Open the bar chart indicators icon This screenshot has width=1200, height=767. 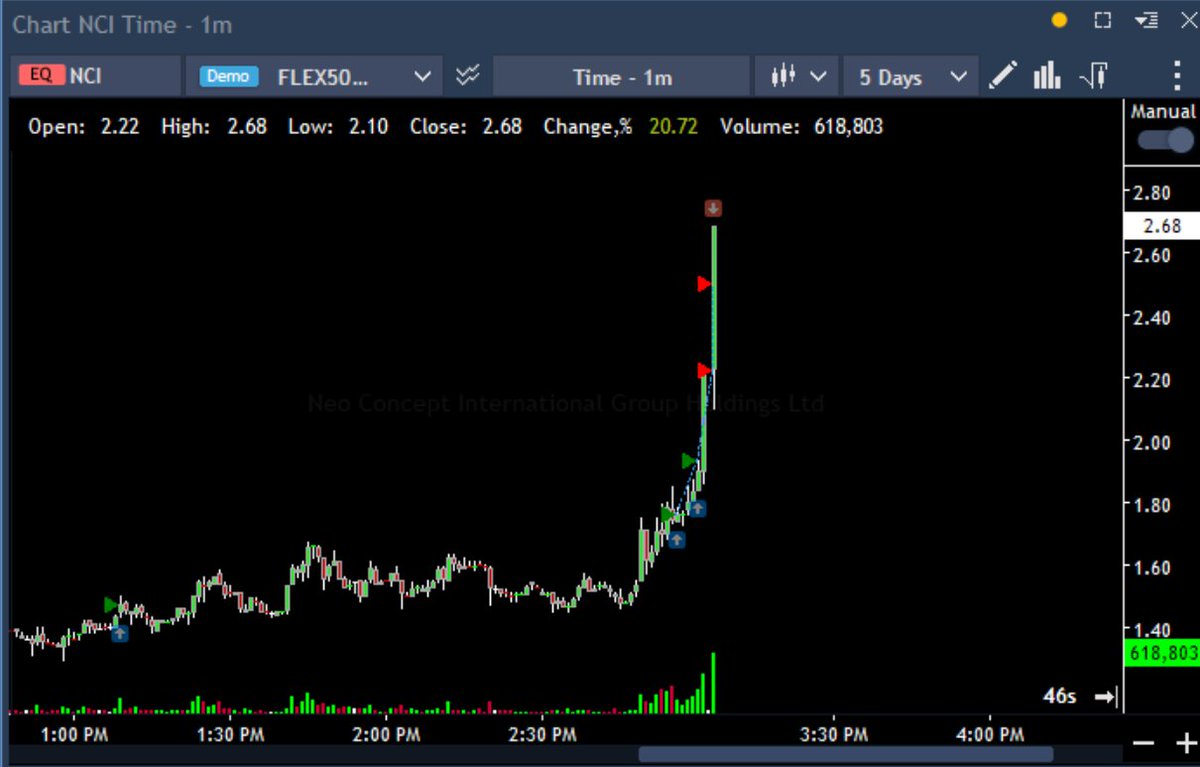pos(1047,76)
